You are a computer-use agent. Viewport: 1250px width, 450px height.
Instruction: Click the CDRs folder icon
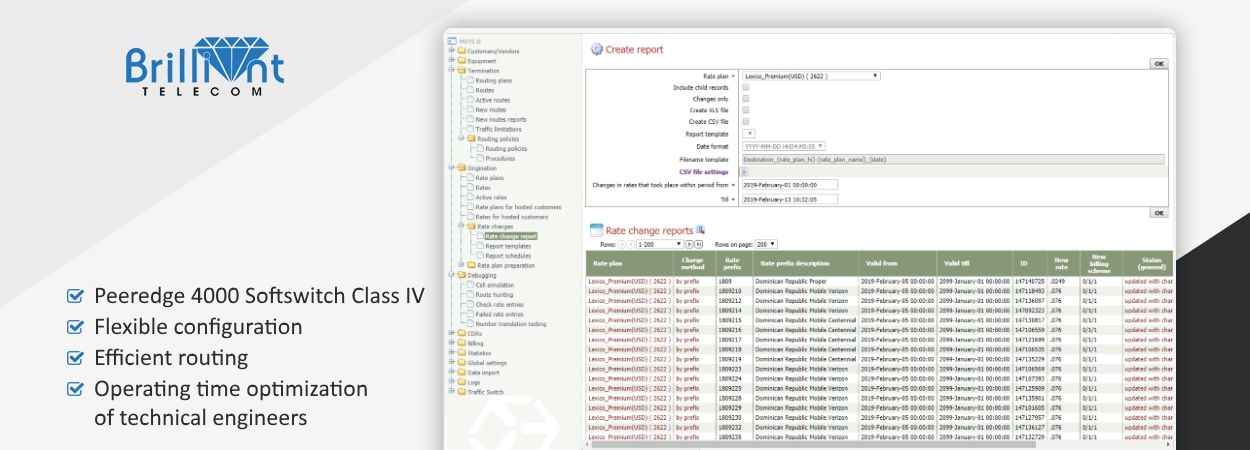[x=463, y=333]
